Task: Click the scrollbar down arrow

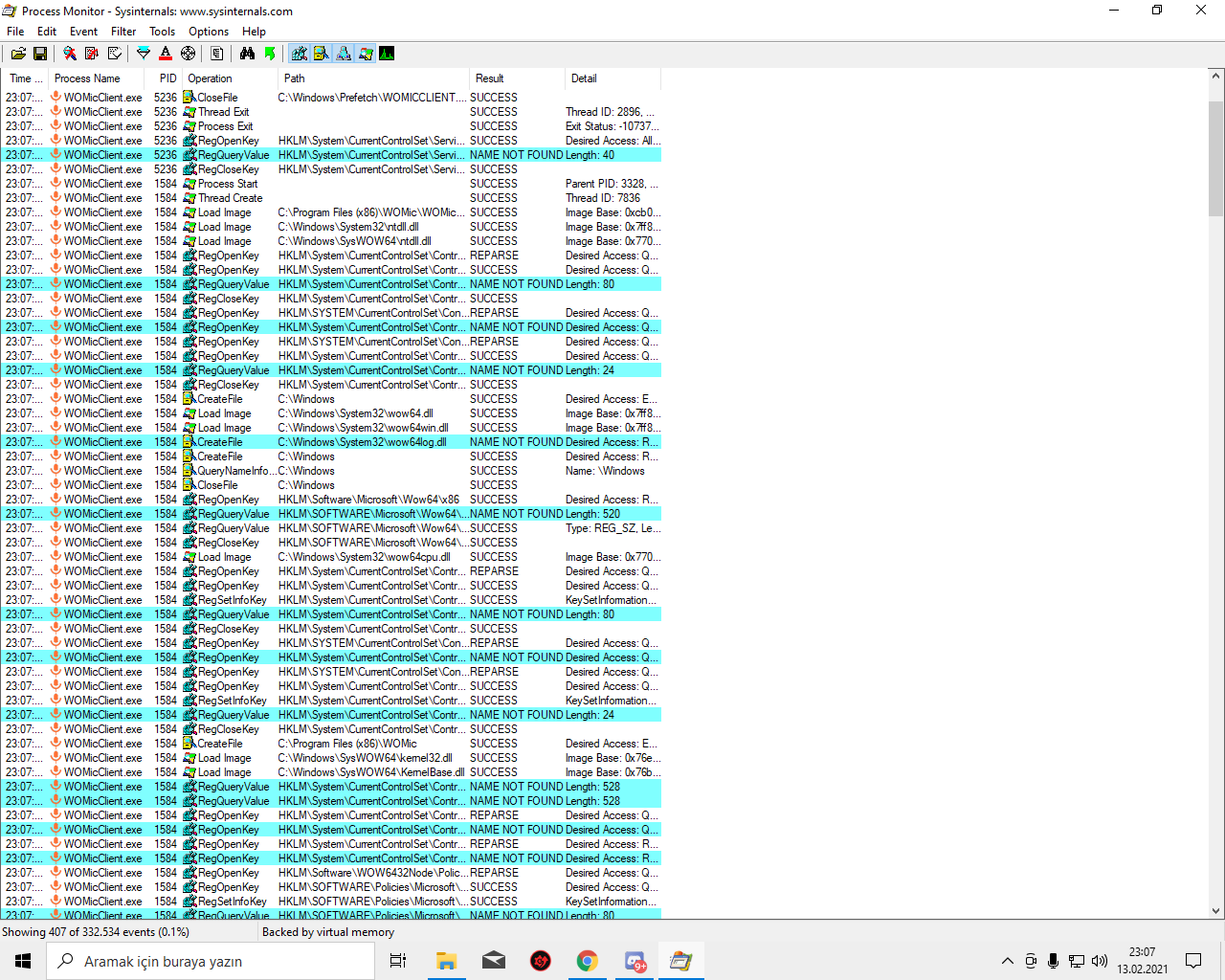Action: point(1216,911)
